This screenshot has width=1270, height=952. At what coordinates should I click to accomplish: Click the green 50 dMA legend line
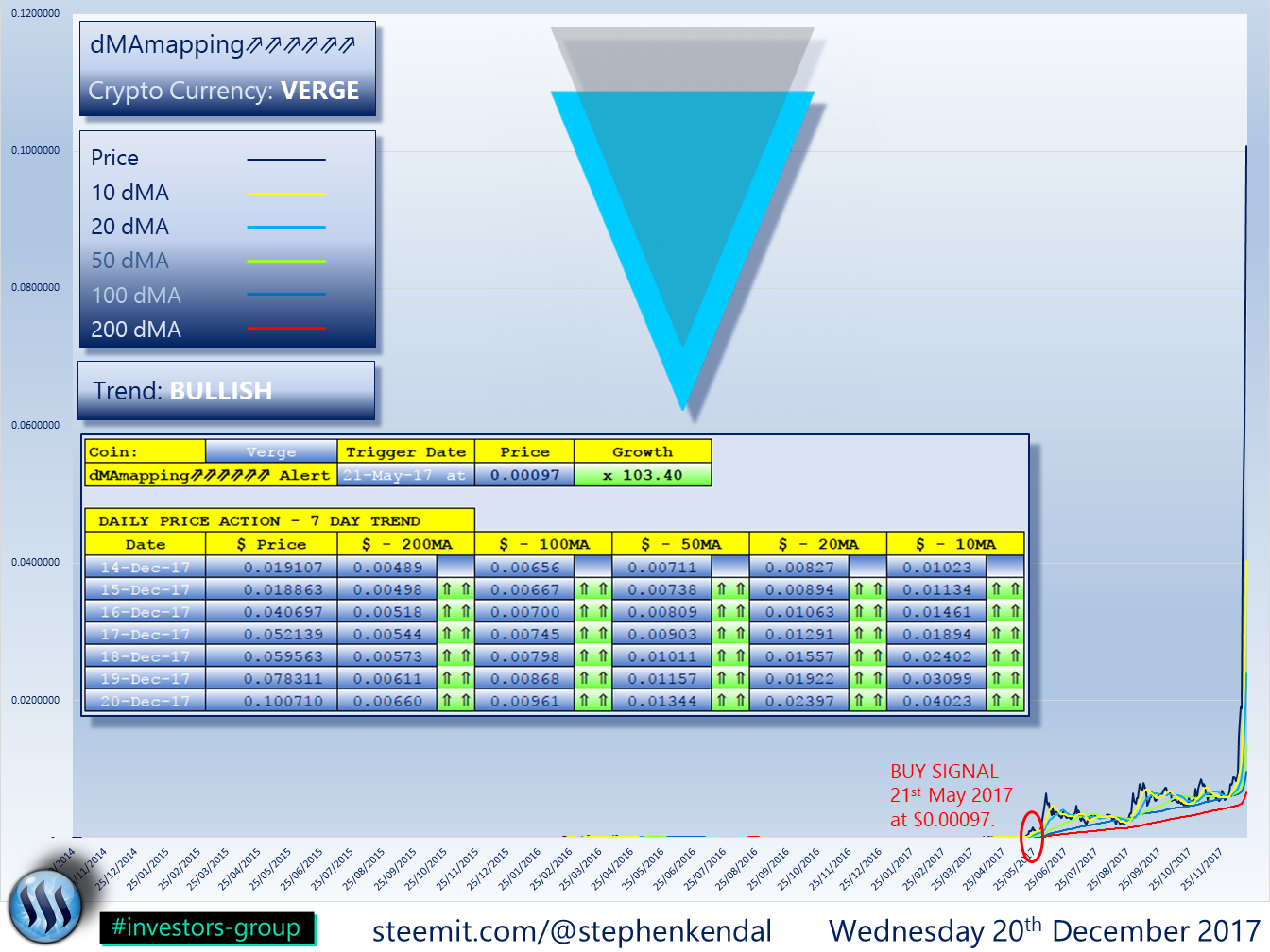[286, 261]
